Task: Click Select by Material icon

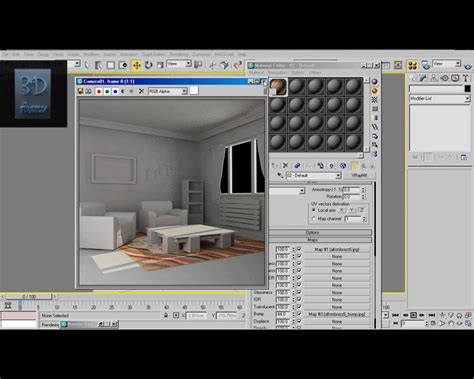Action: (x=375, y=145)
